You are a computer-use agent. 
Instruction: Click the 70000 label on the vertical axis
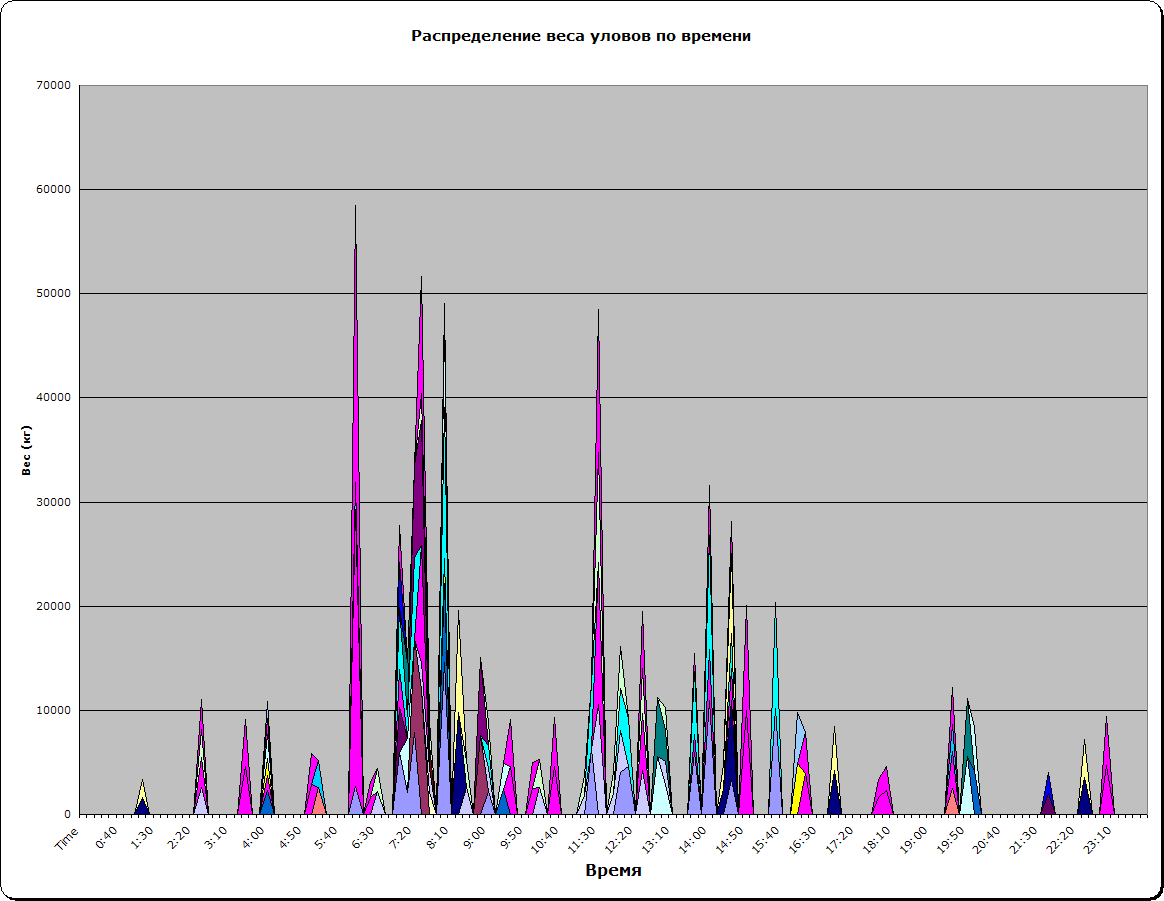point(52,86)
